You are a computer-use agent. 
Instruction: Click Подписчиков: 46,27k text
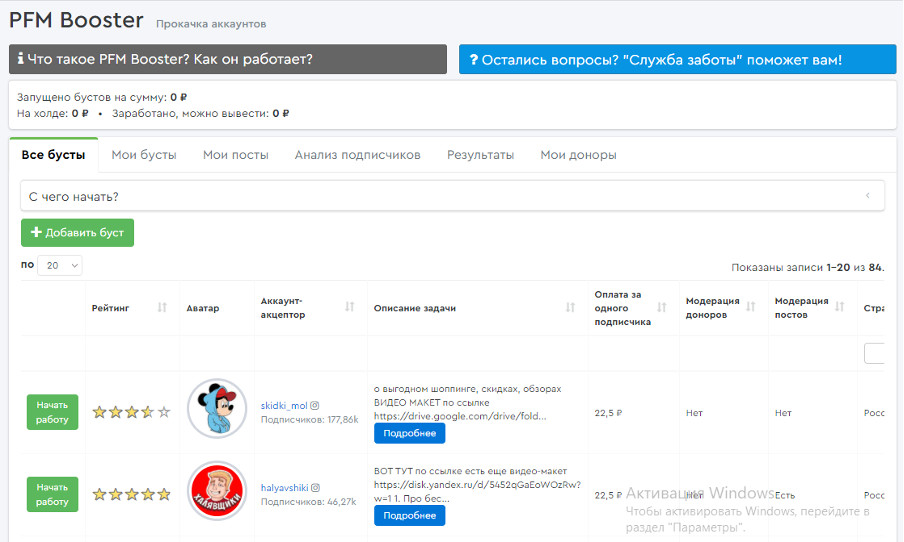308,502
